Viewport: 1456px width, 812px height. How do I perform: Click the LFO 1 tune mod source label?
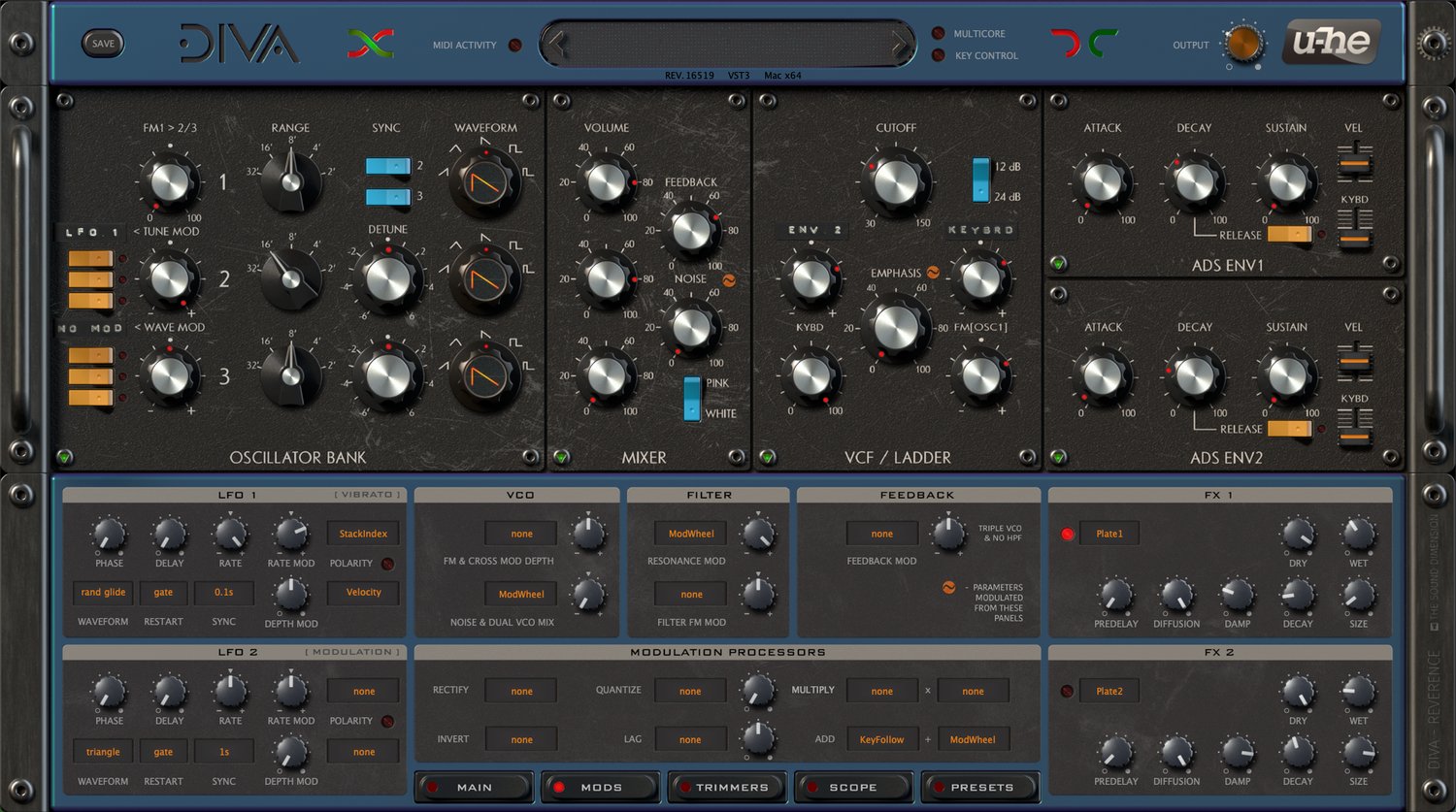[90, 233]
